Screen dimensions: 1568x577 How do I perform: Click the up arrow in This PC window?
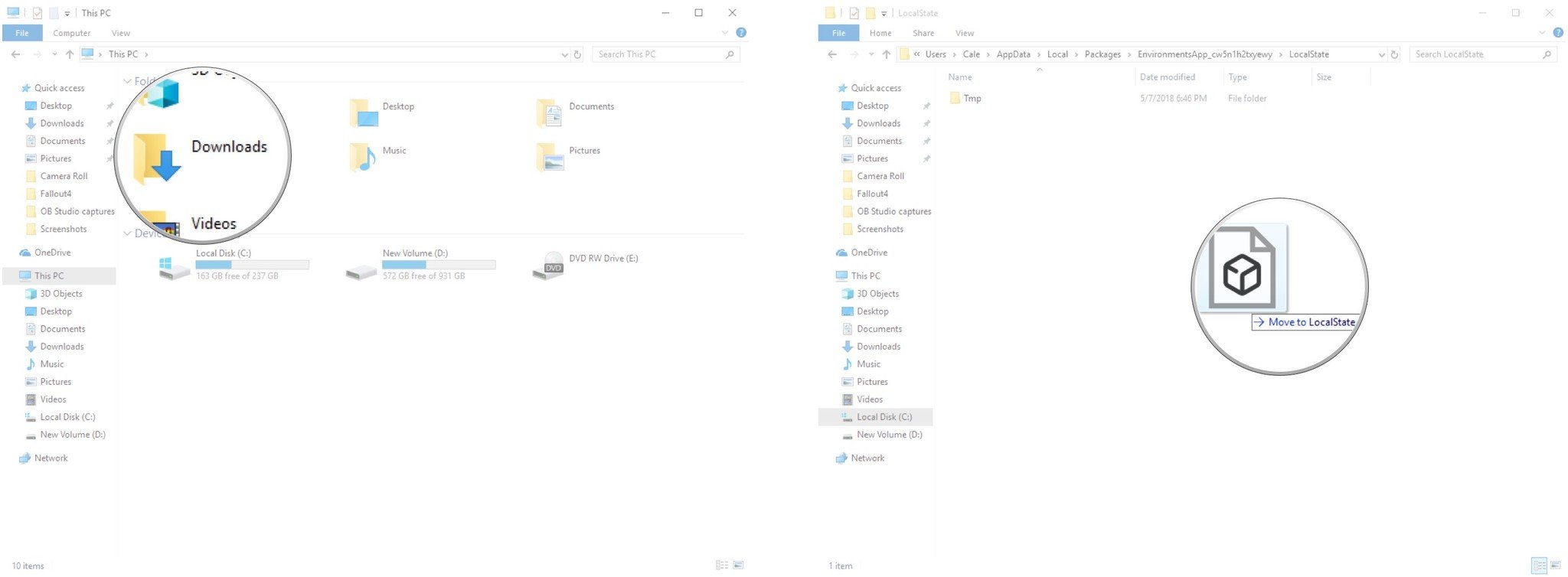(70, 54)
